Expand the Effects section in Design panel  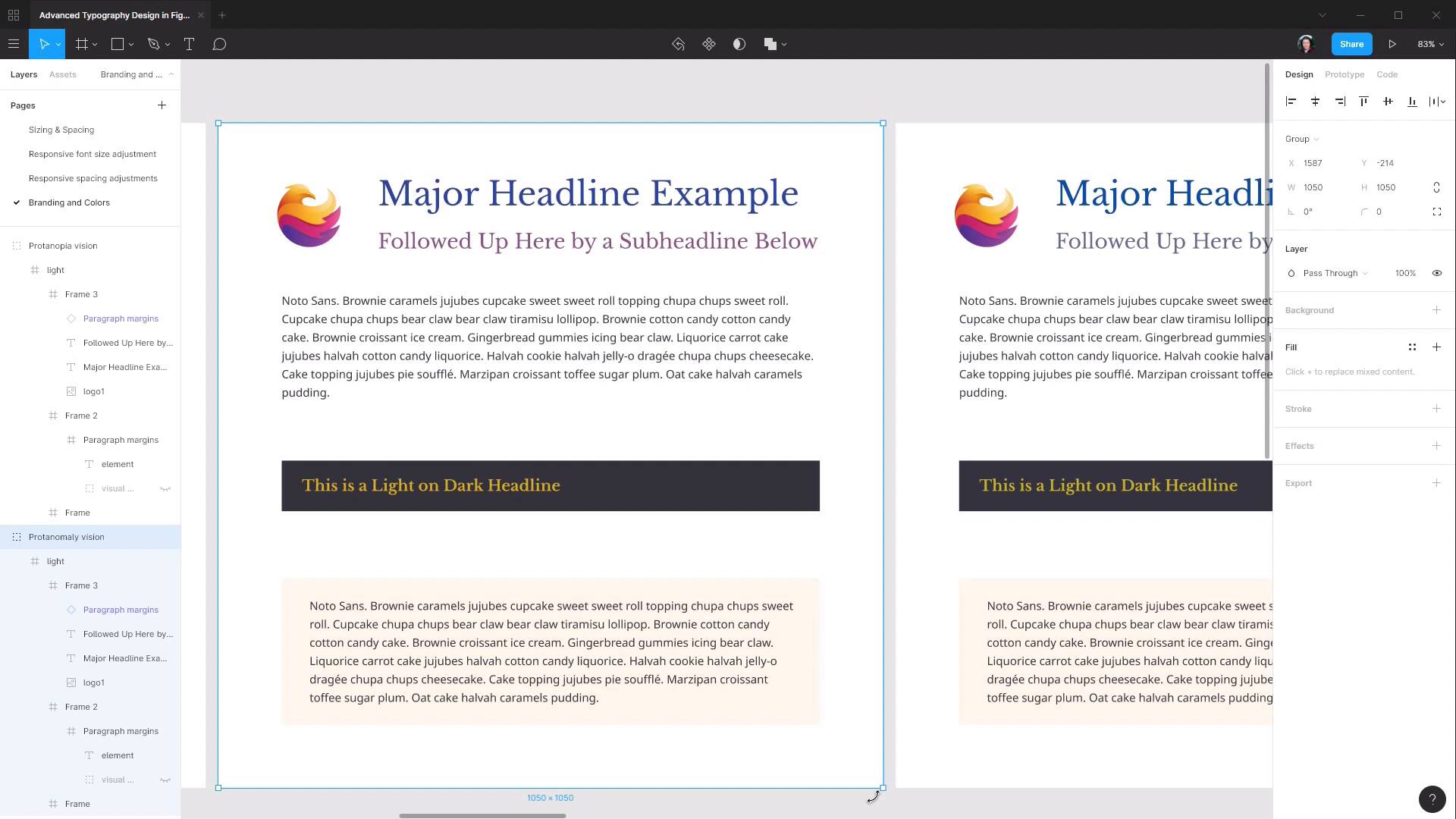(1437, 445)
